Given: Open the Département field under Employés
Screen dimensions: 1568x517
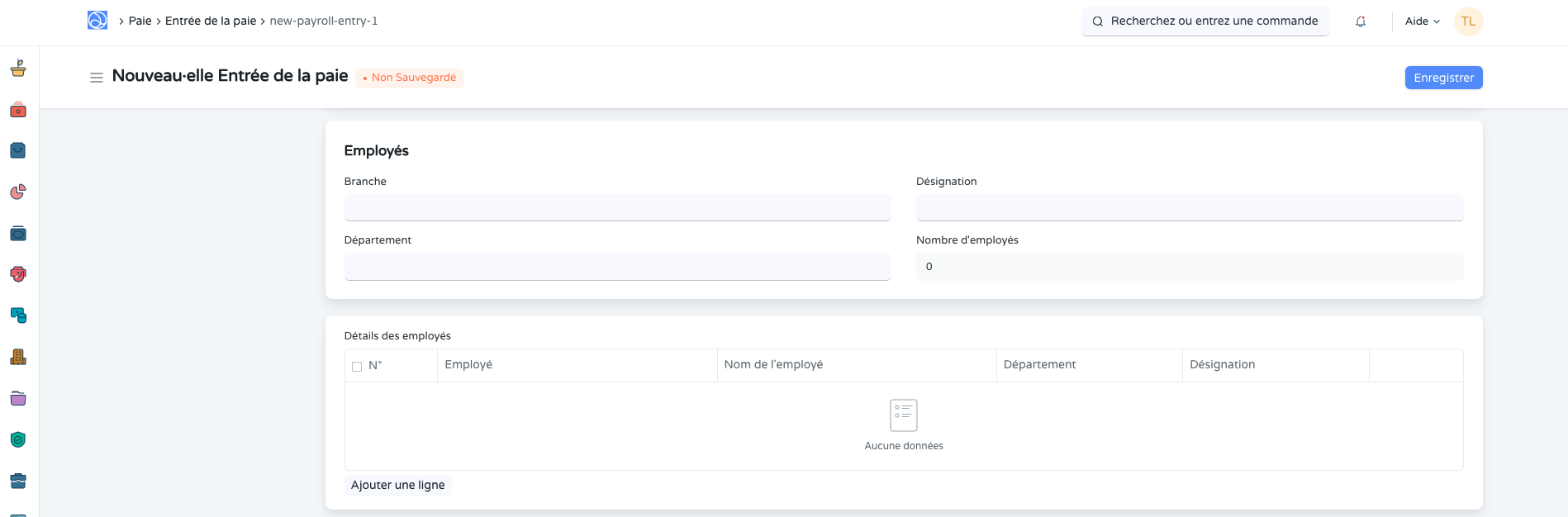Looking at the screenshot, I should tap(617, 267).
